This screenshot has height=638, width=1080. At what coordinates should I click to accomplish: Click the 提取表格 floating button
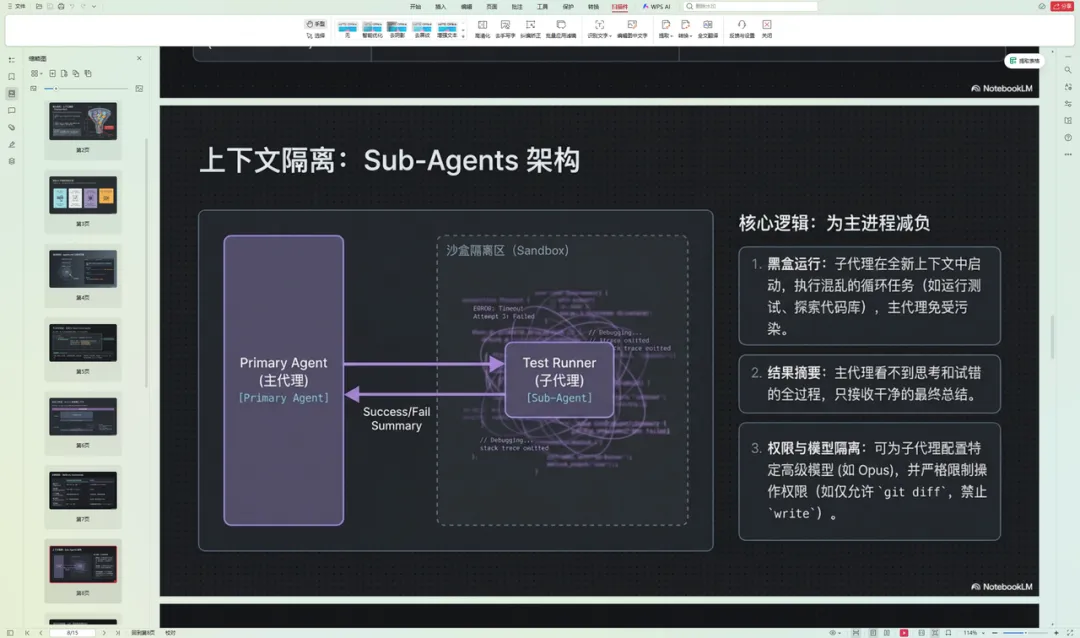pyautogui.click(x=1025, y=61)
